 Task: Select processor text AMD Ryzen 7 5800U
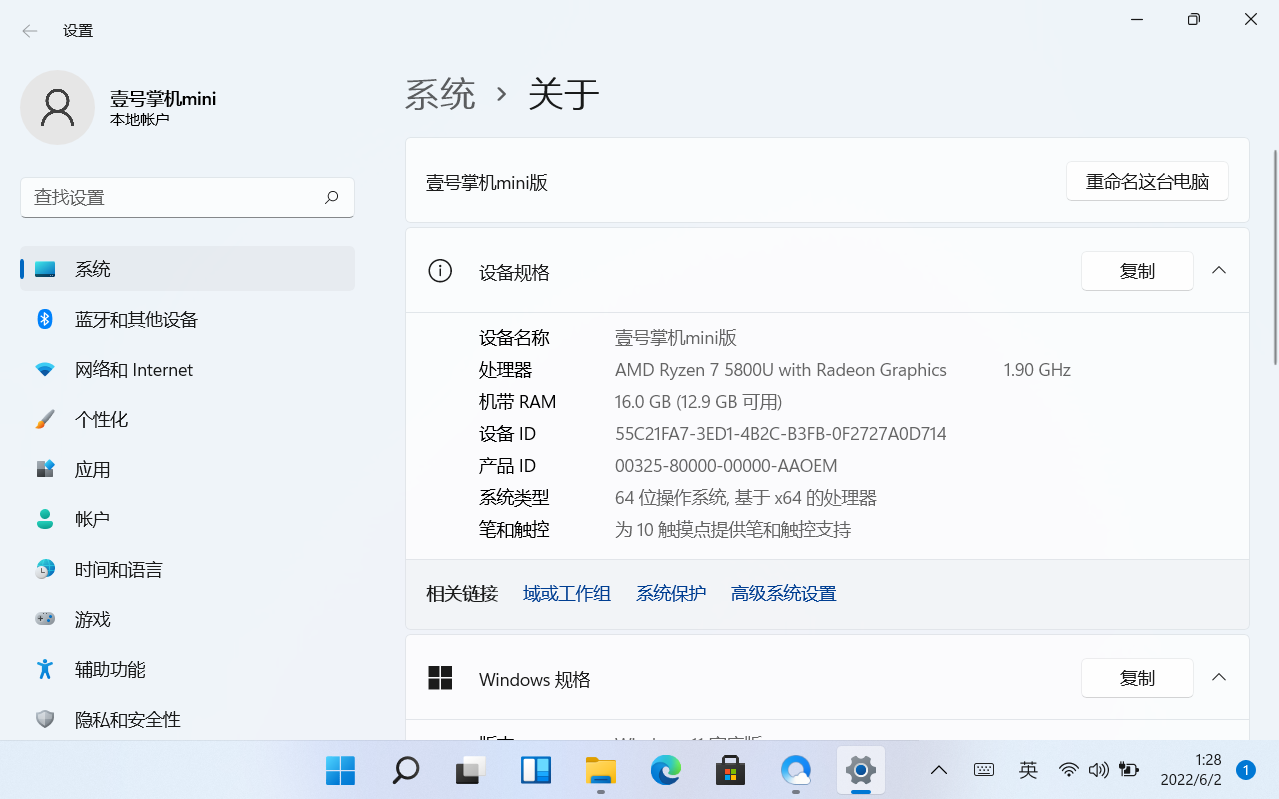pos(781,370)
